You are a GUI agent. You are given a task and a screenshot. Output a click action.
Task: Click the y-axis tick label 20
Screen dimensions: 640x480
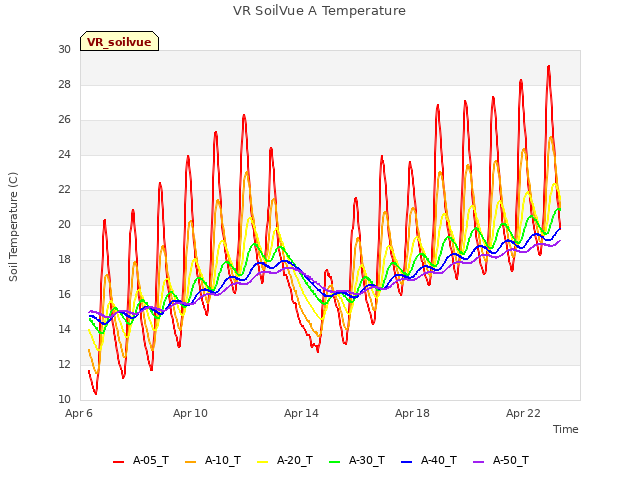click(64, 224)
